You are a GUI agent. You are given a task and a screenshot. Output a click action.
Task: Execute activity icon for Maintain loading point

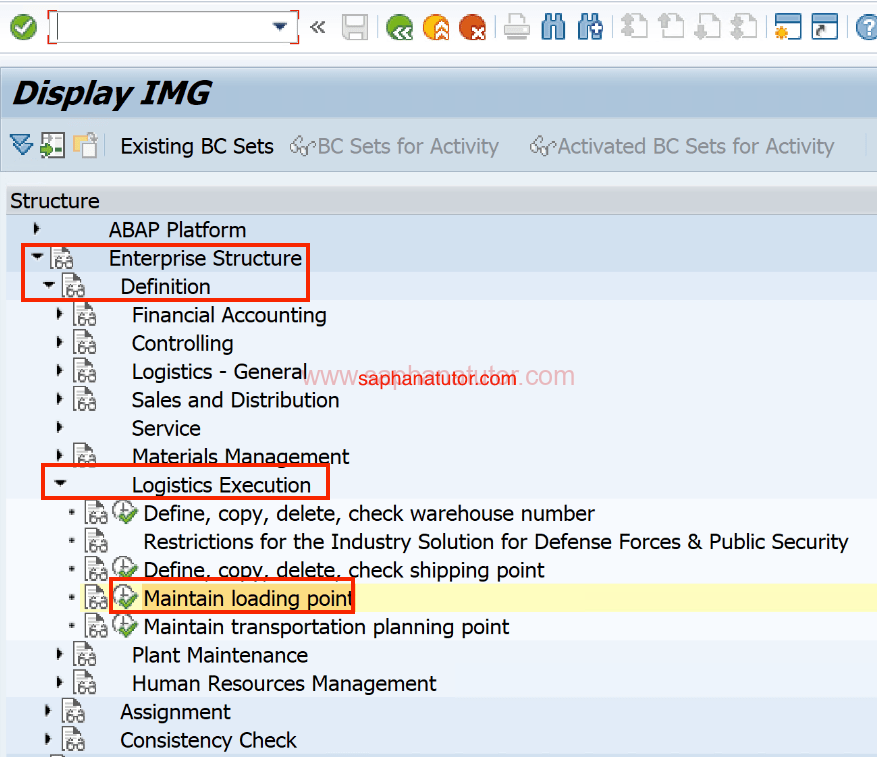(125, 597)
